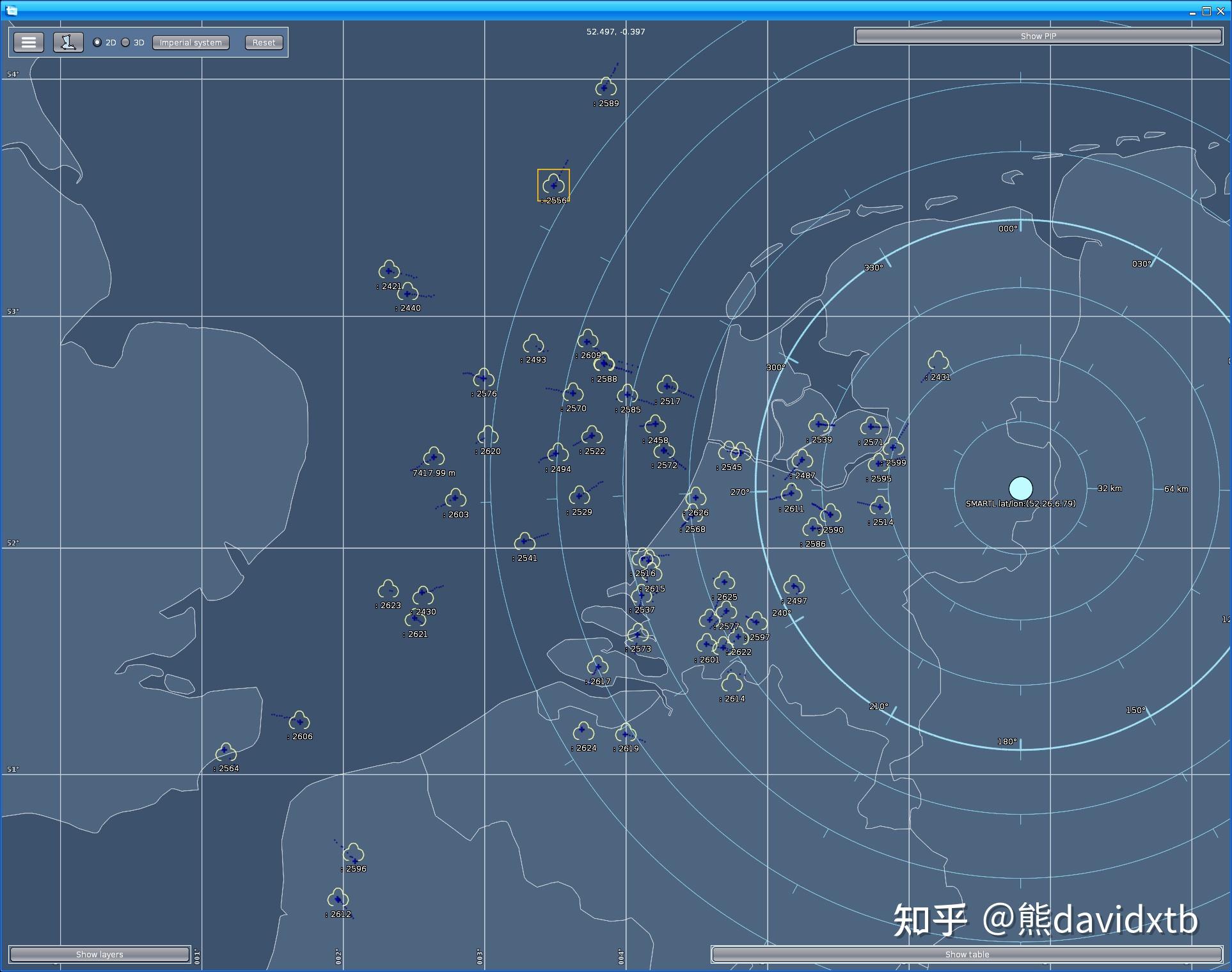
Task: Click the track labeled 7417.99 m
Action: (434, 457)
